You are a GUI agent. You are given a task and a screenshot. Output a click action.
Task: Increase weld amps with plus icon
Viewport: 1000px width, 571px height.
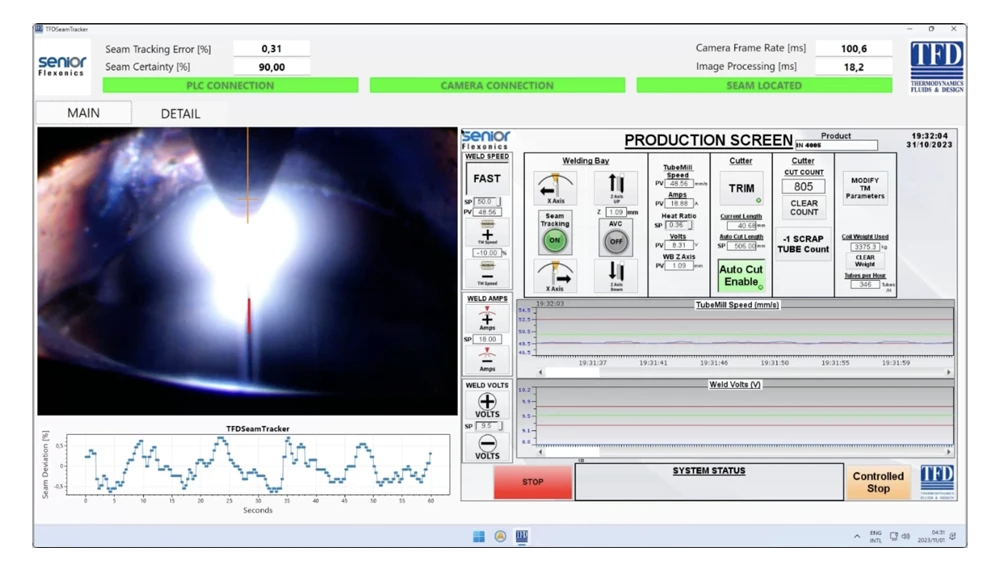point(487,317)
